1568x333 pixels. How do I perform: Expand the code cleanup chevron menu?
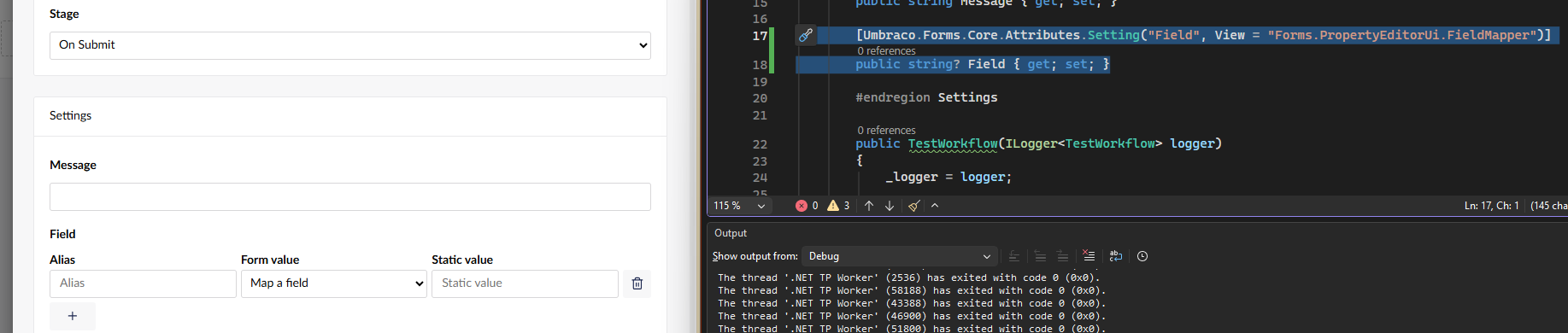pyautogui.click(x=935, y=206)
